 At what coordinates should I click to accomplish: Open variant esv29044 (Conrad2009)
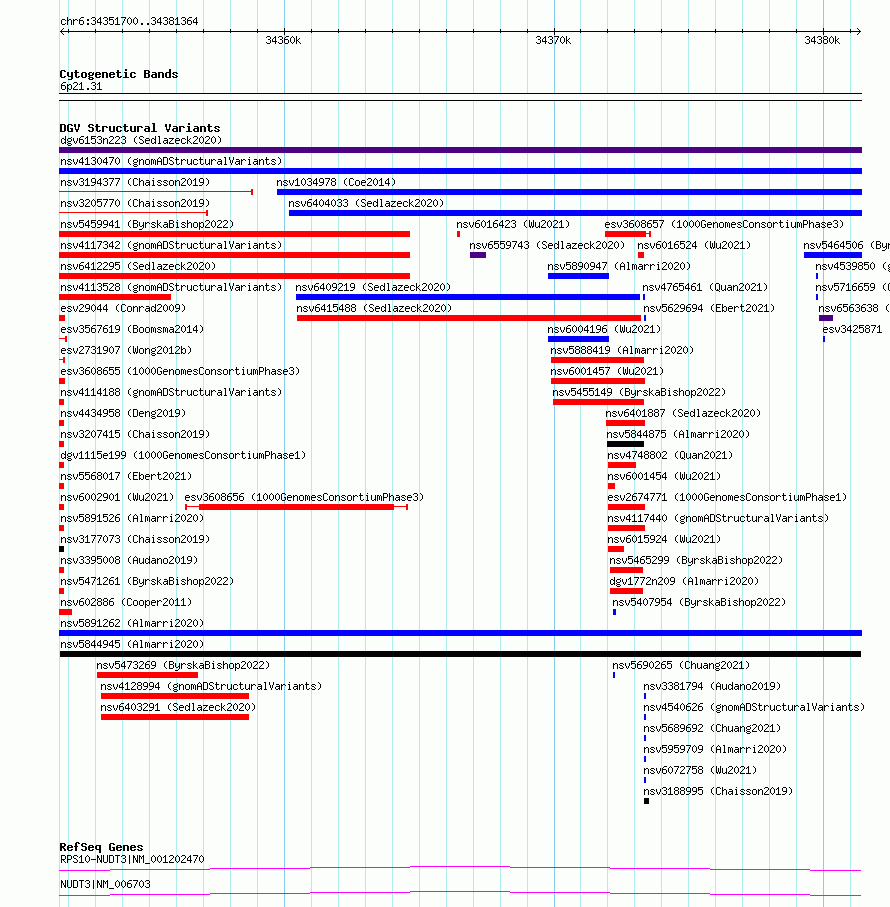pos(123,308)
